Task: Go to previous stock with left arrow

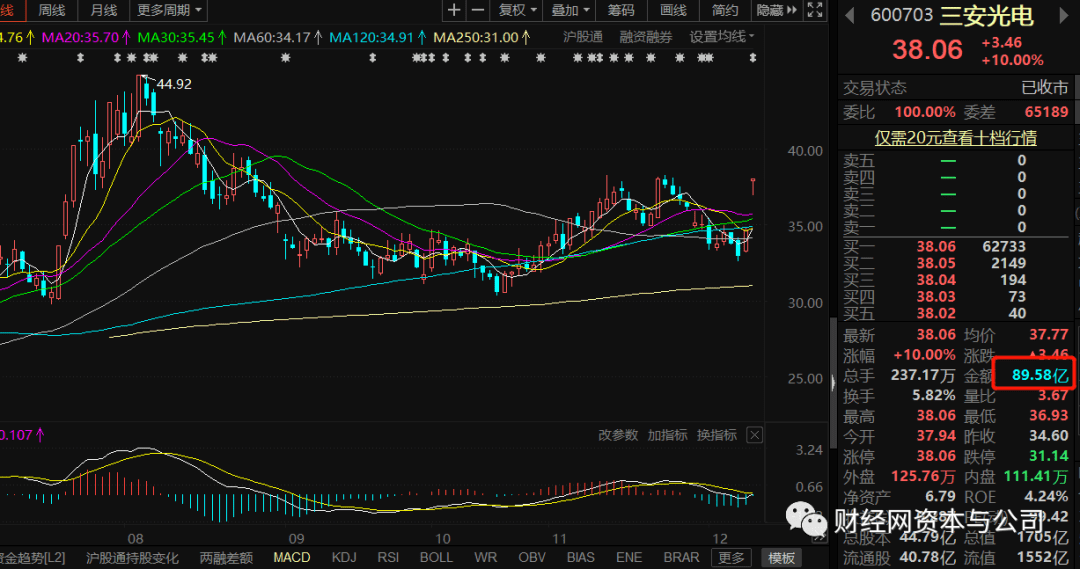Action: pos(850,15)
